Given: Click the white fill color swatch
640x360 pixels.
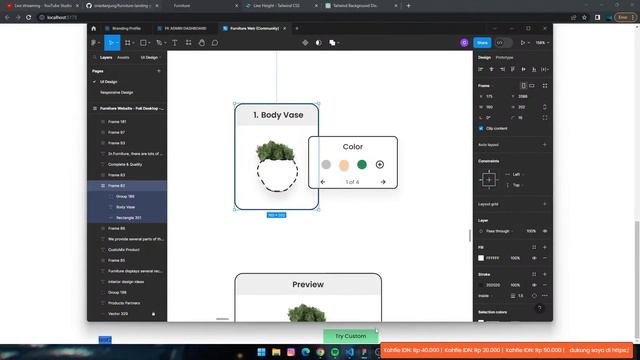Looking at the screenshot, I should click(x=481, y=258).
